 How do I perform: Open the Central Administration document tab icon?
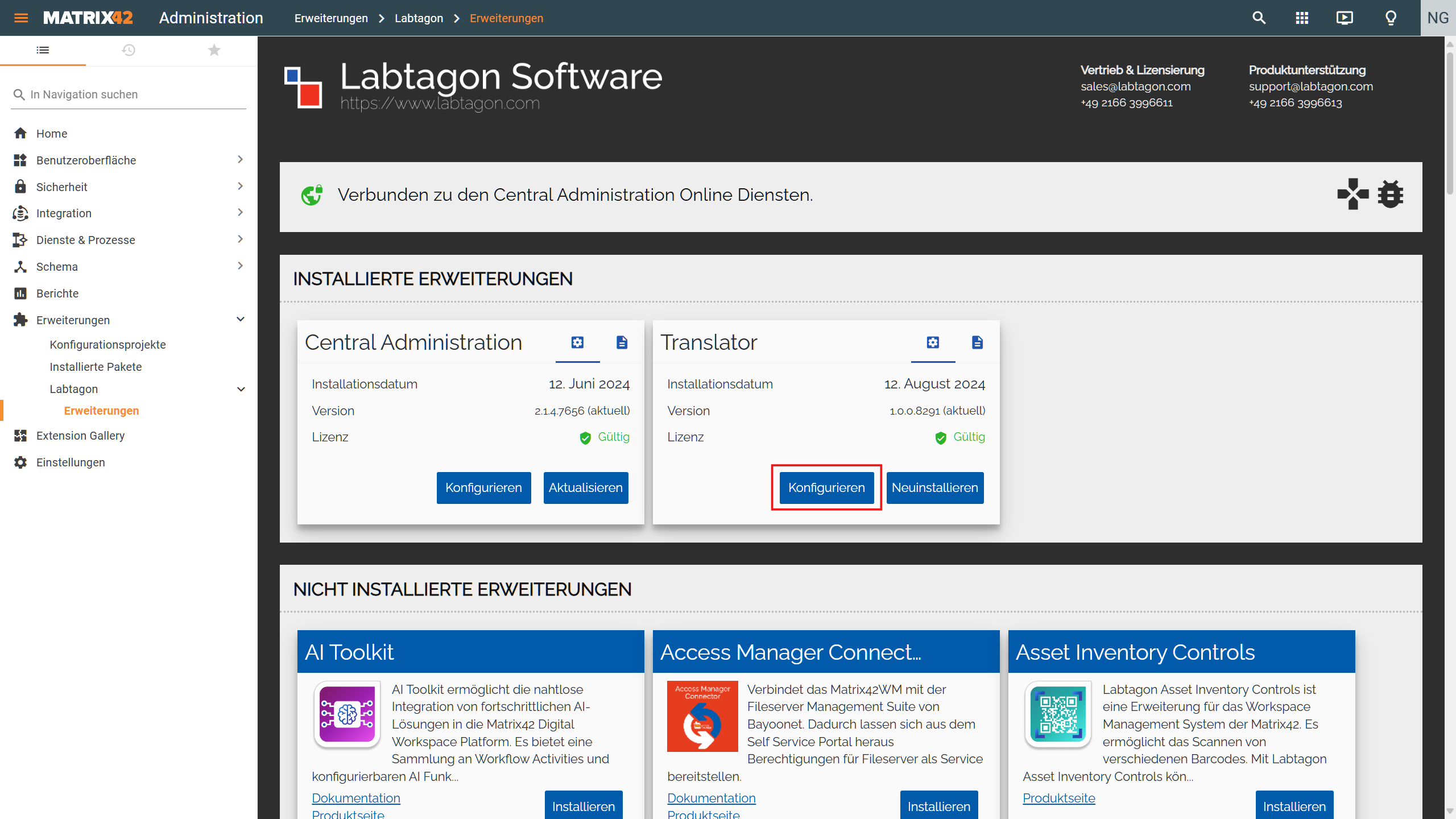point(622,342)
